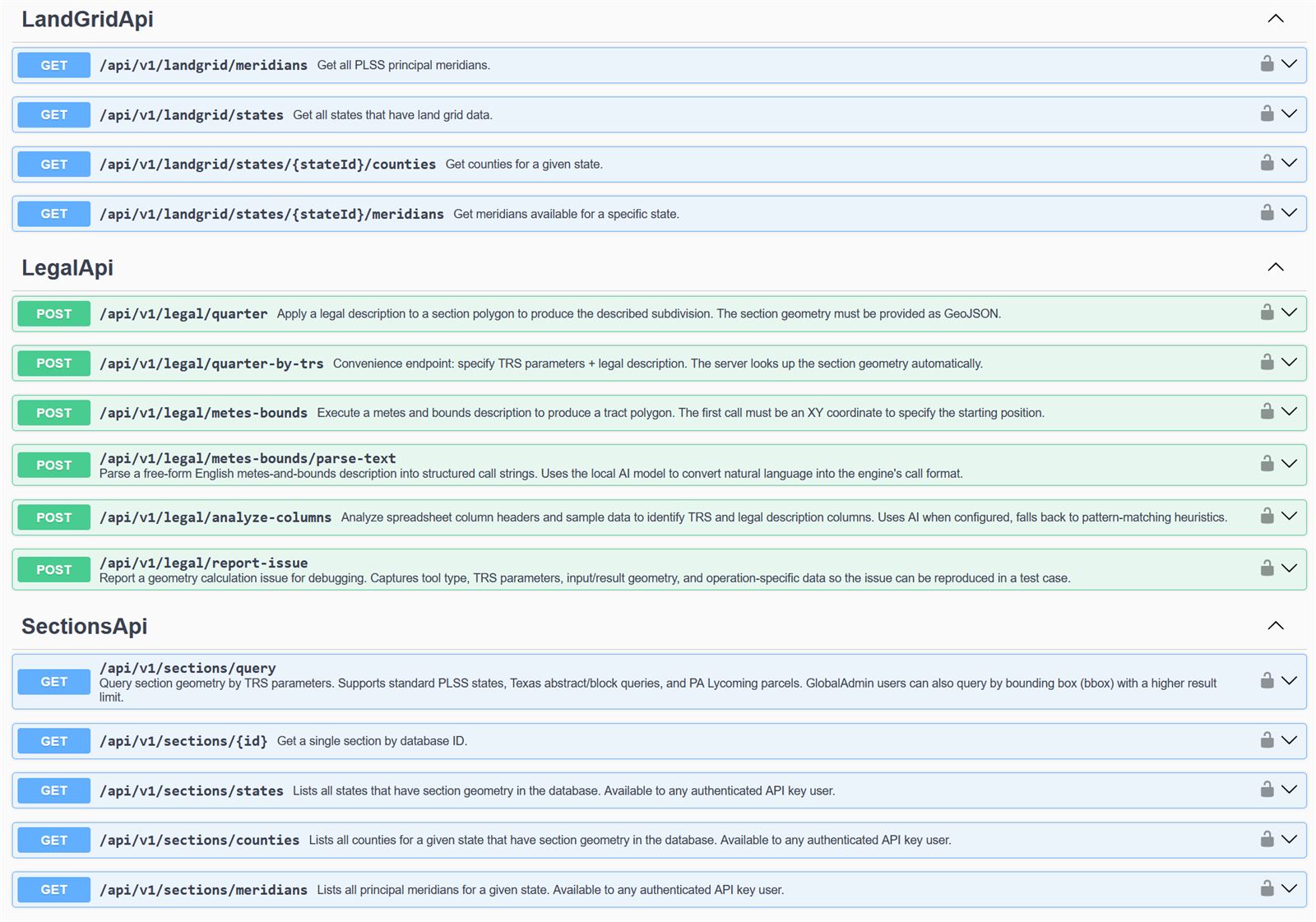Click the SectionsApi section heading
Screen dimensions: 1316x922
click(85, 626)
